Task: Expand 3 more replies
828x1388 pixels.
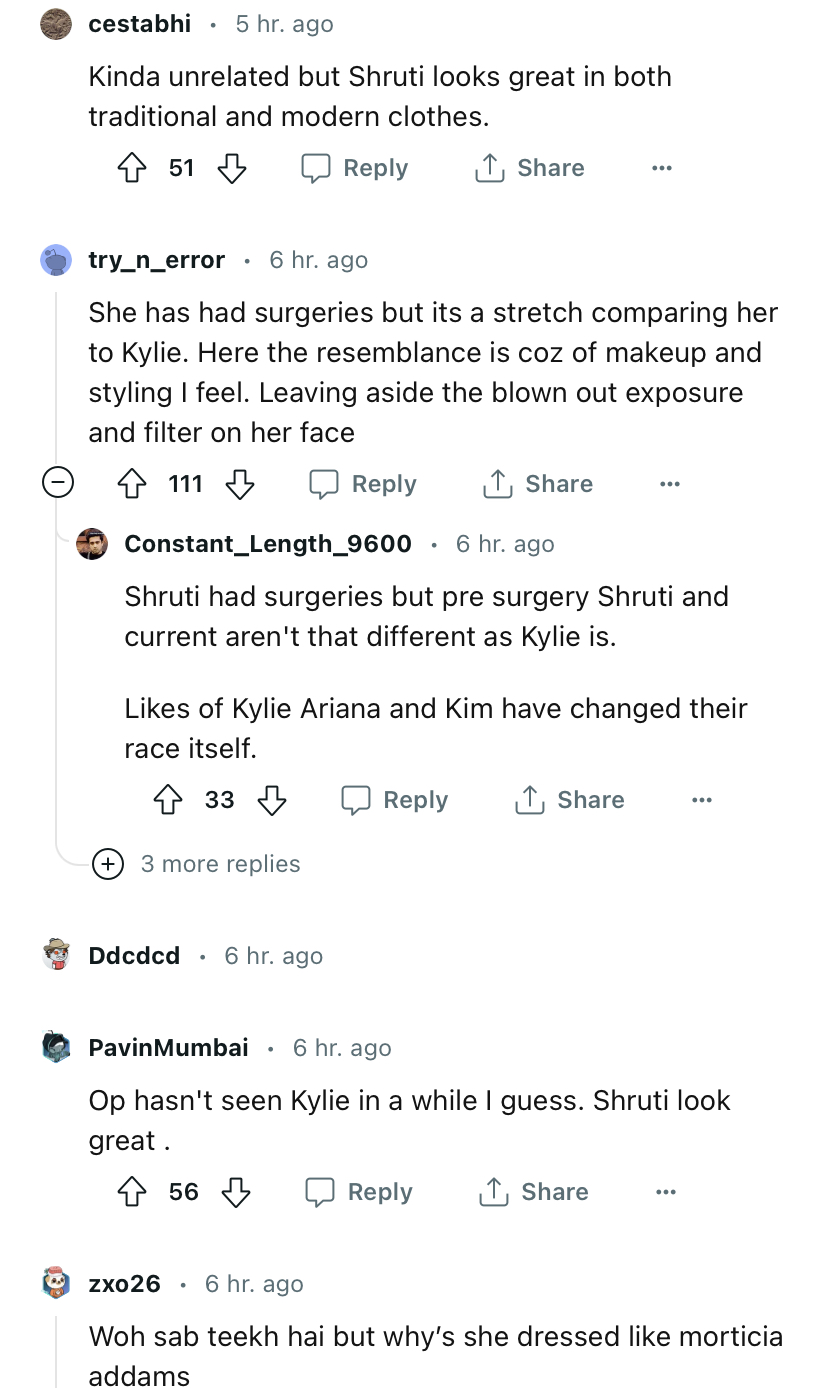Action: 108,864
